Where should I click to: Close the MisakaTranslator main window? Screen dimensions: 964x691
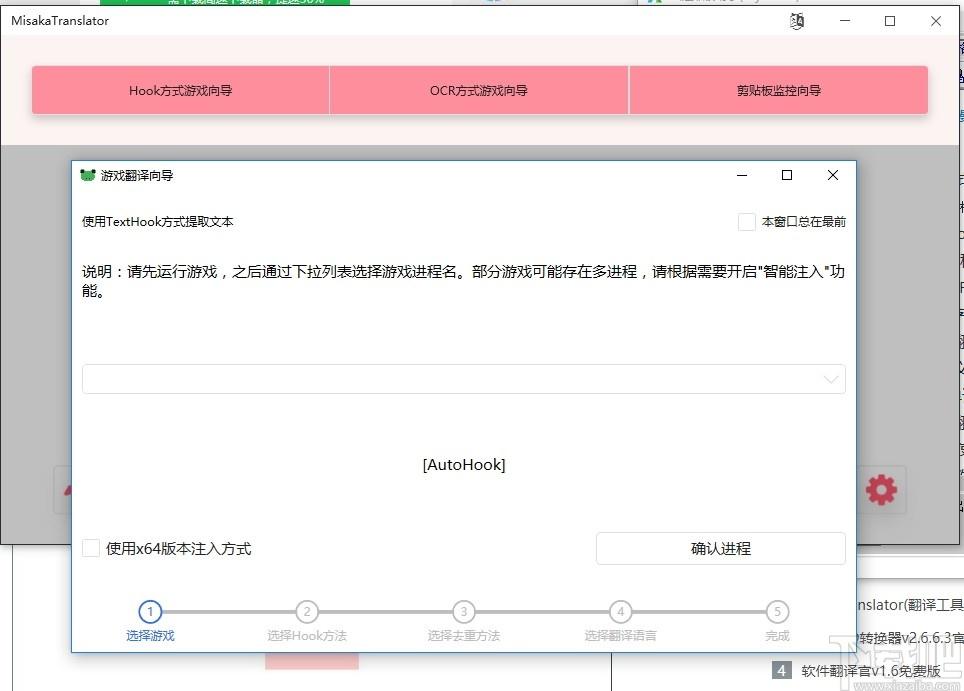coord(936,21)
